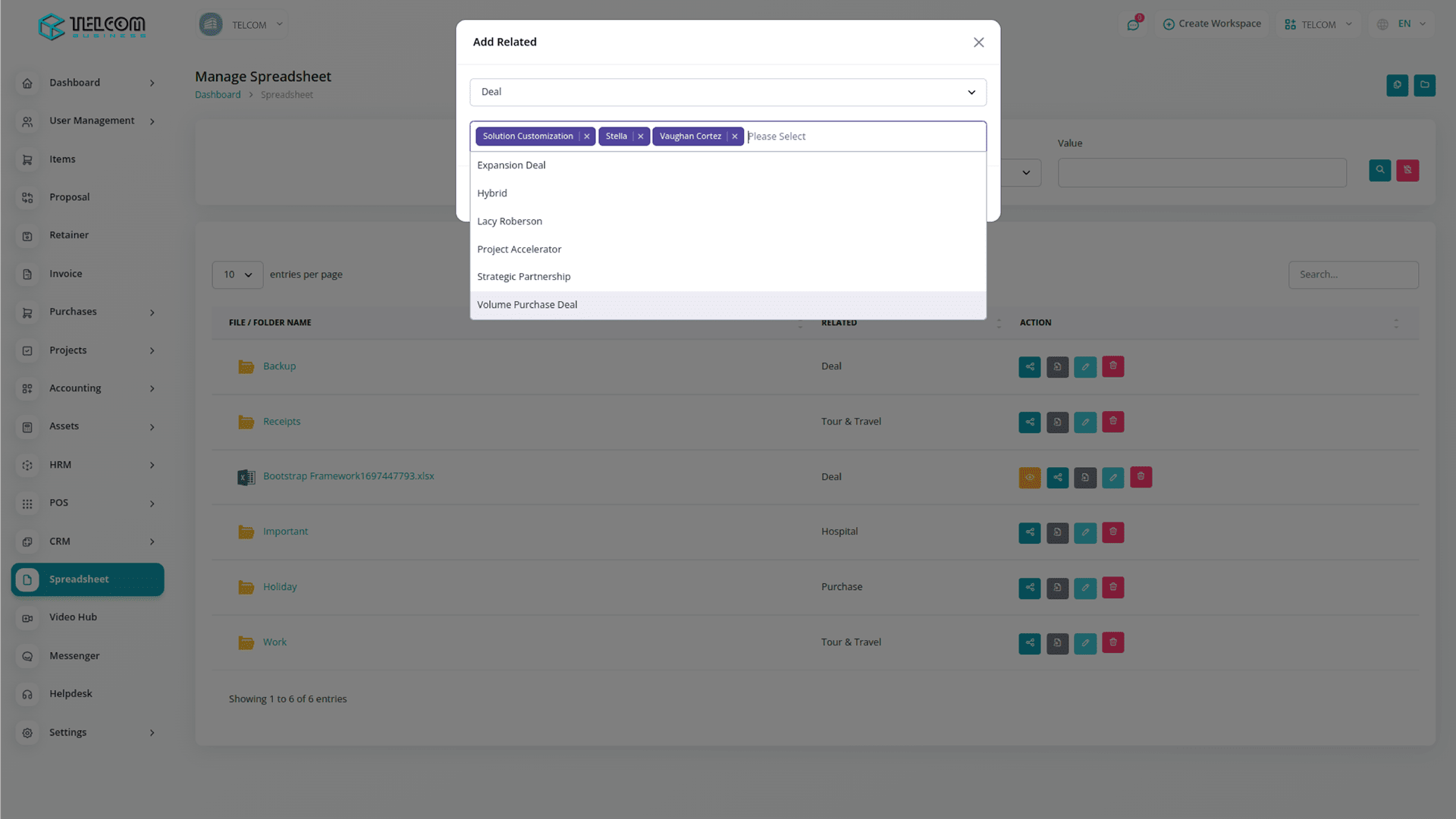The height and width of the screenshot is (819, 1456).
Task: Choose the Strategic Partnership option
Action: pos(523,277)
